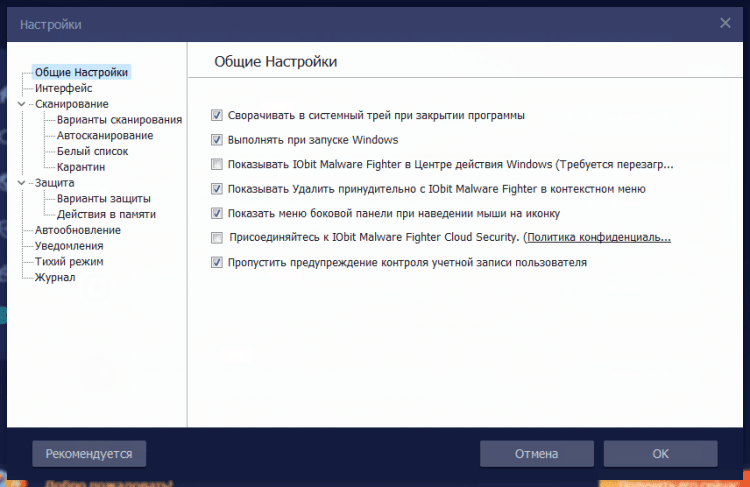
Task: Open Действия в памяти settings
Action: click(107, 214)
